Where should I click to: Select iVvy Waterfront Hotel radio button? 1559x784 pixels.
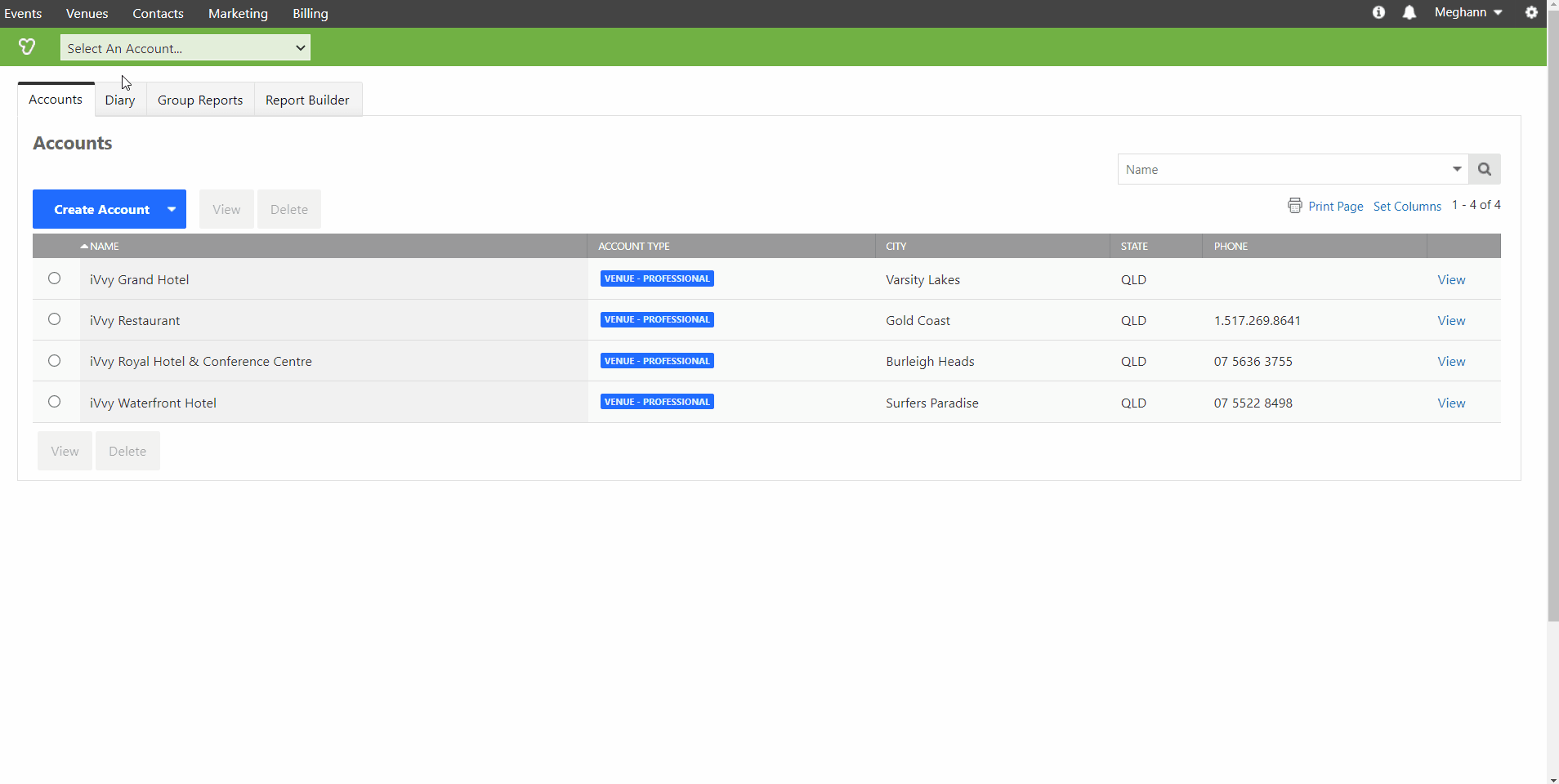click(x=54, y=402)
